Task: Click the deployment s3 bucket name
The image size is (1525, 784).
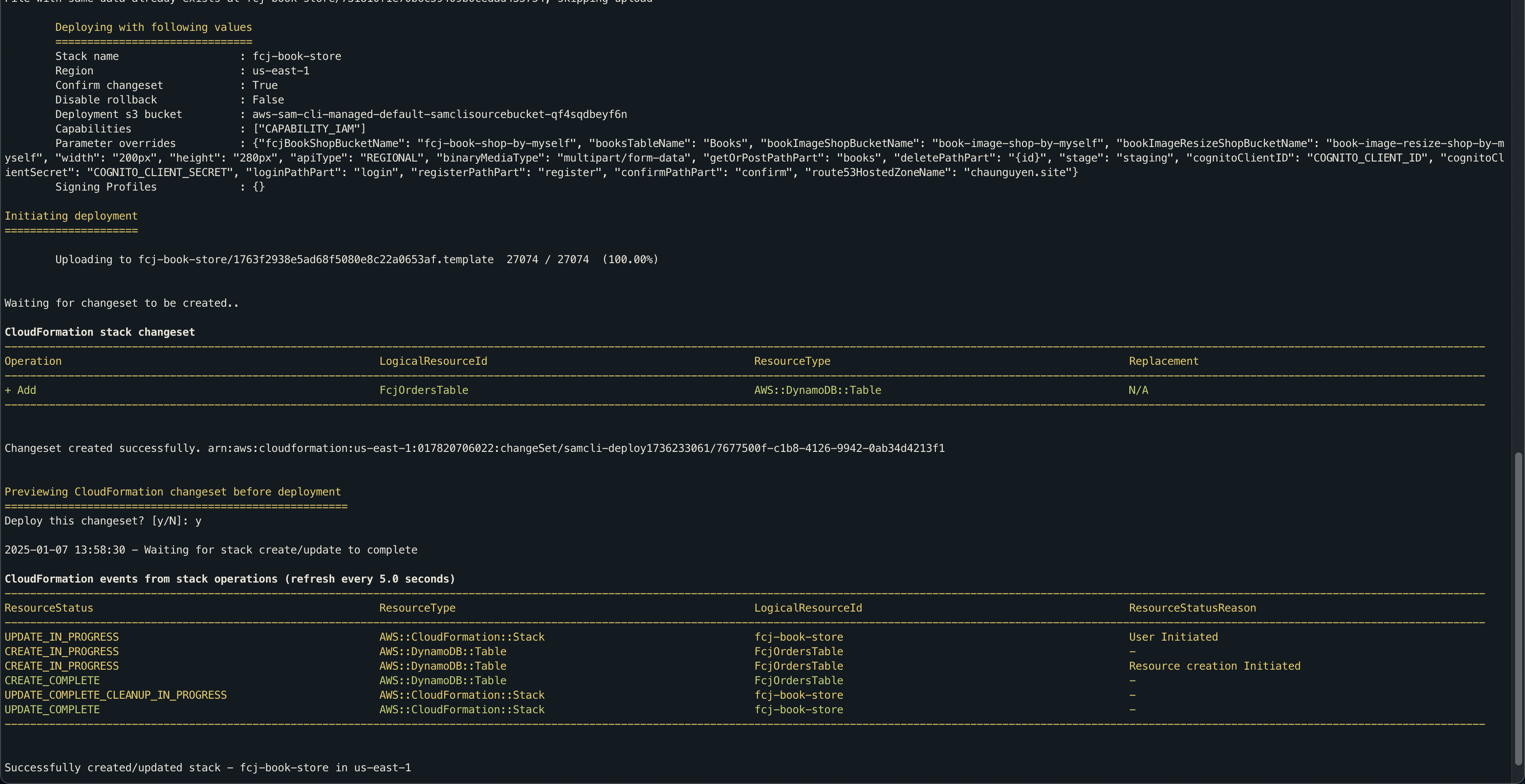Action: tap(439, 114)
